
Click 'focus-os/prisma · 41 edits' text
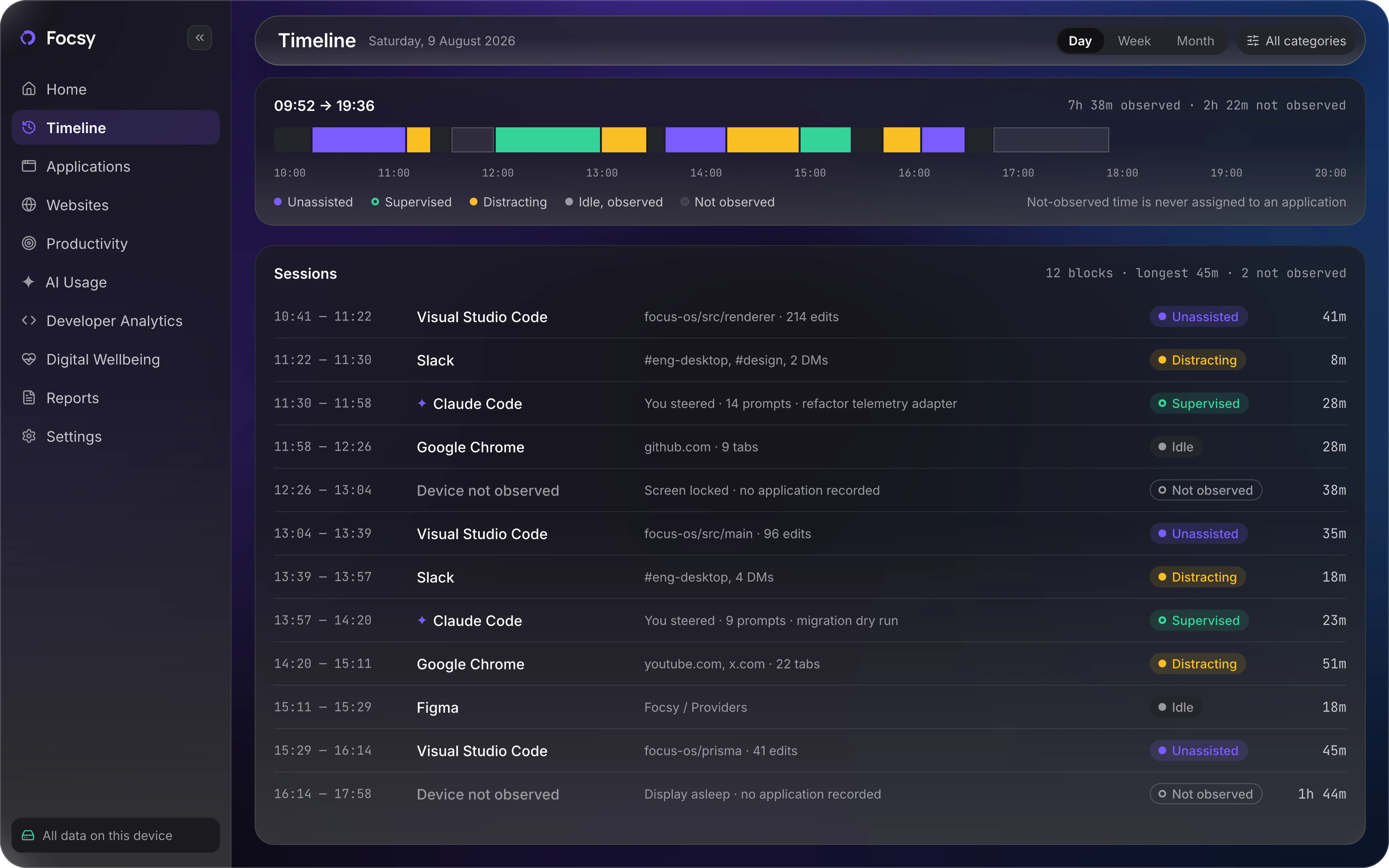click(x=721, y=751)
